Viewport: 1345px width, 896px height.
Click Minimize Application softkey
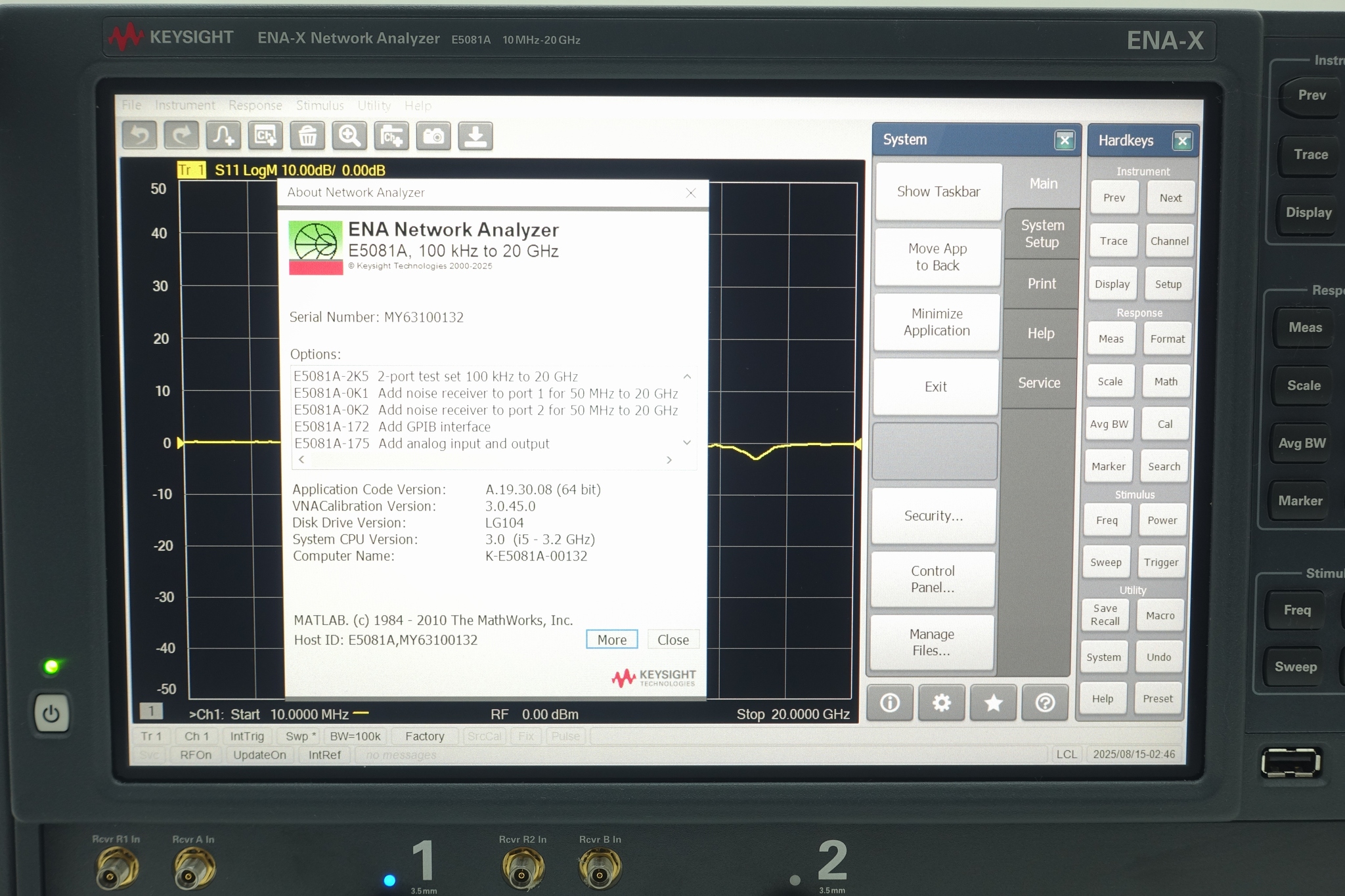(x=937, y=322)
